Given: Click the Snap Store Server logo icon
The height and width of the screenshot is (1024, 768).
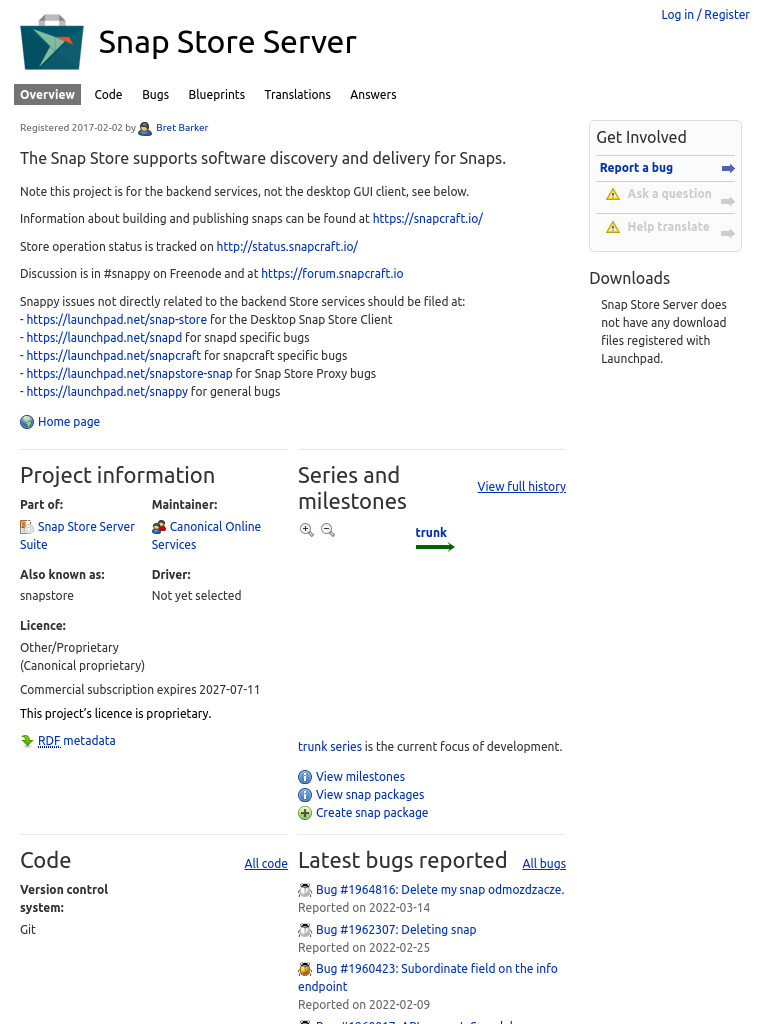Looking at the screenshot, I should pyautogui.click(x=52, y=42).
